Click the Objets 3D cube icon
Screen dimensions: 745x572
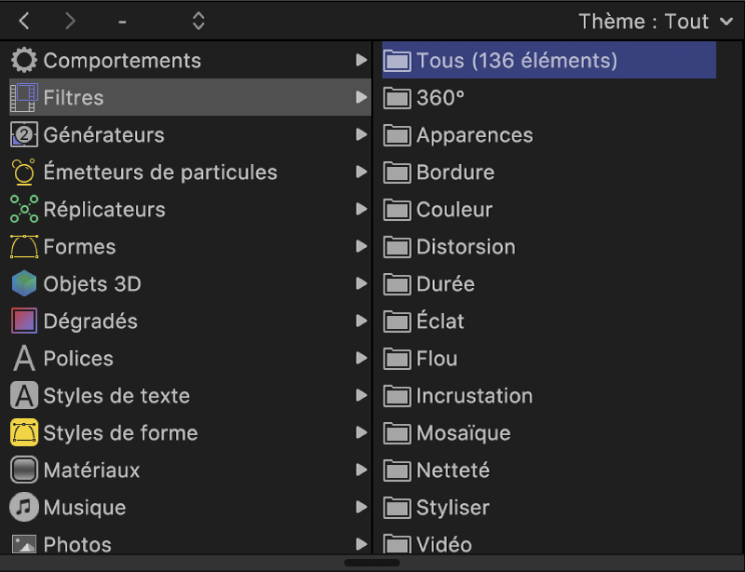point(24,284)
